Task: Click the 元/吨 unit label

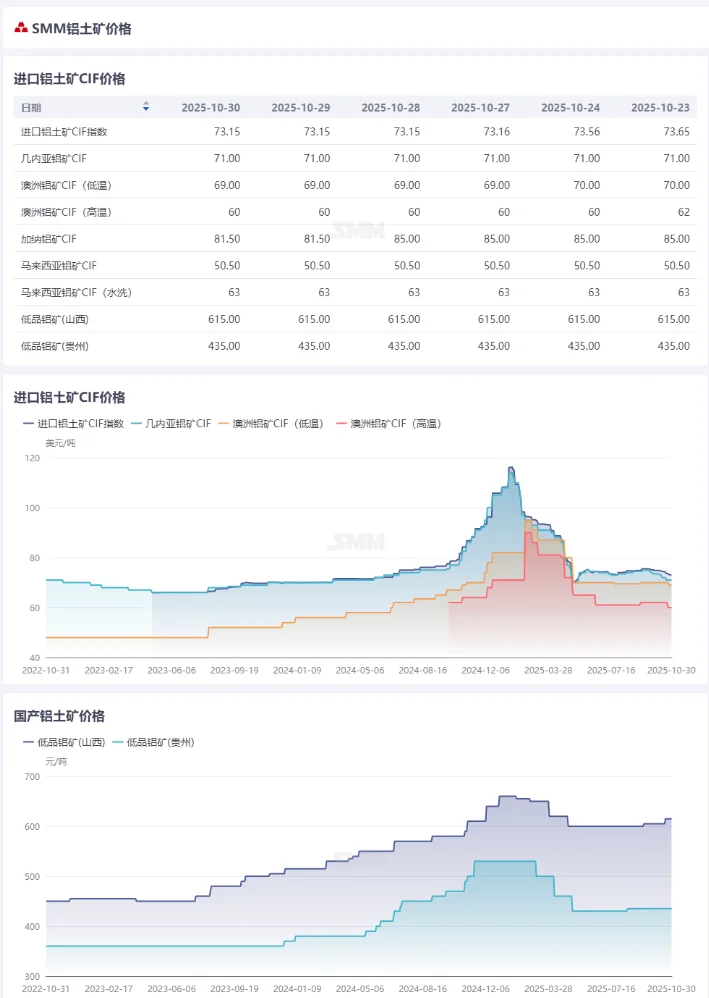Action: (56, 761)
